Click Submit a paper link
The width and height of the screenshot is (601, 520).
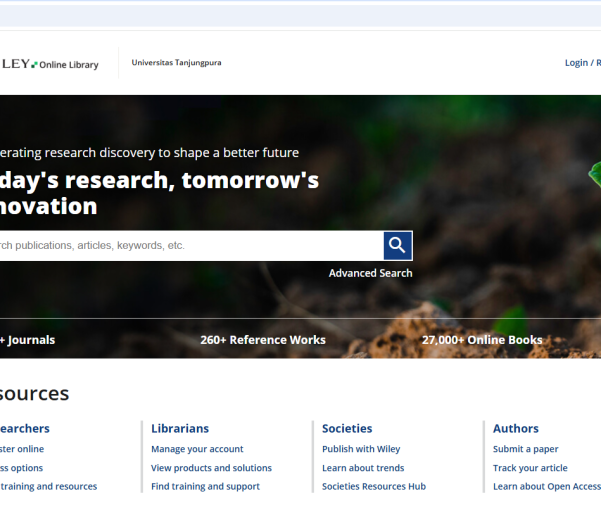click(x=525, y=449)
